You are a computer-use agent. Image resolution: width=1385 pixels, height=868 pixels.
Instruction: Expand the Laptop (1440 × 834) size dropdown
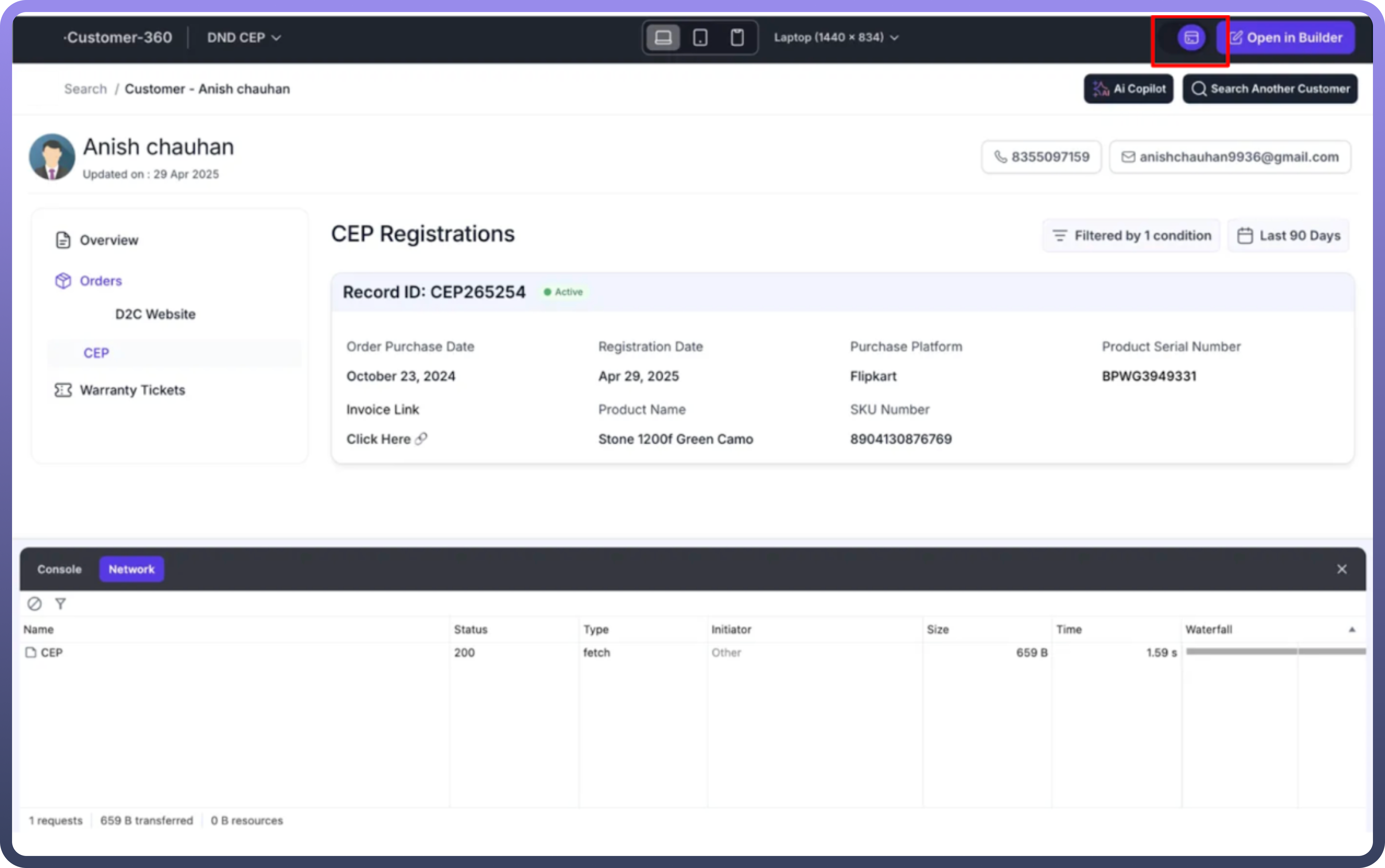[x=836, y=38]
